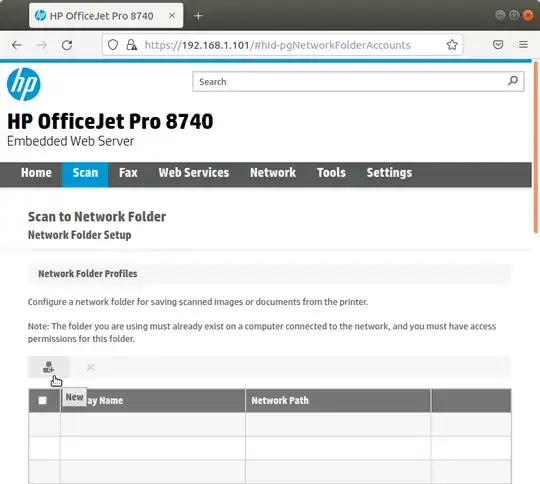
Task: Click the Display Name column header
Action: click(153, 400)
